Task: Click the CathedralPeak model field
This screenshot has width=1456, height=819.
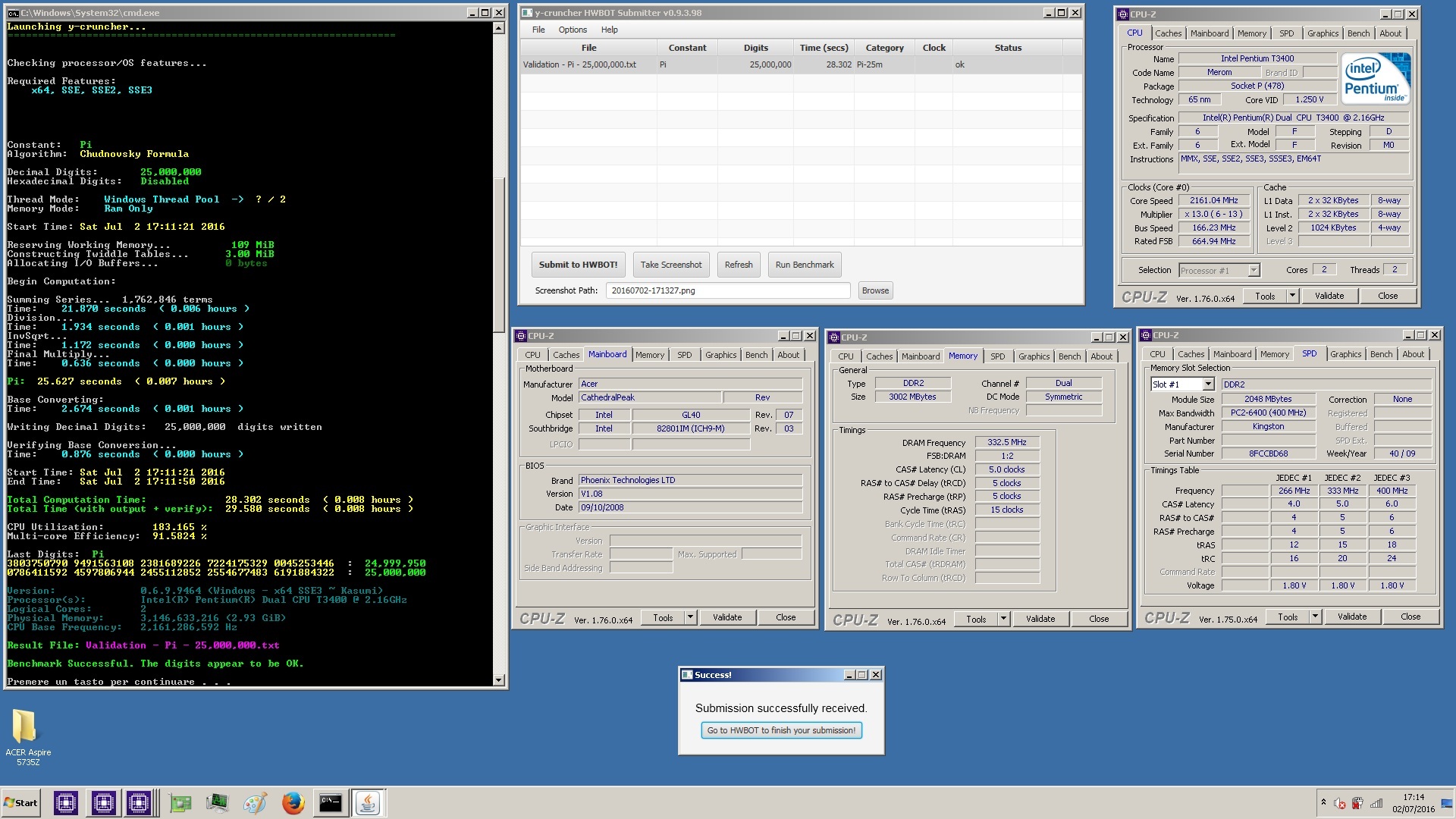Action: [649, 397]
